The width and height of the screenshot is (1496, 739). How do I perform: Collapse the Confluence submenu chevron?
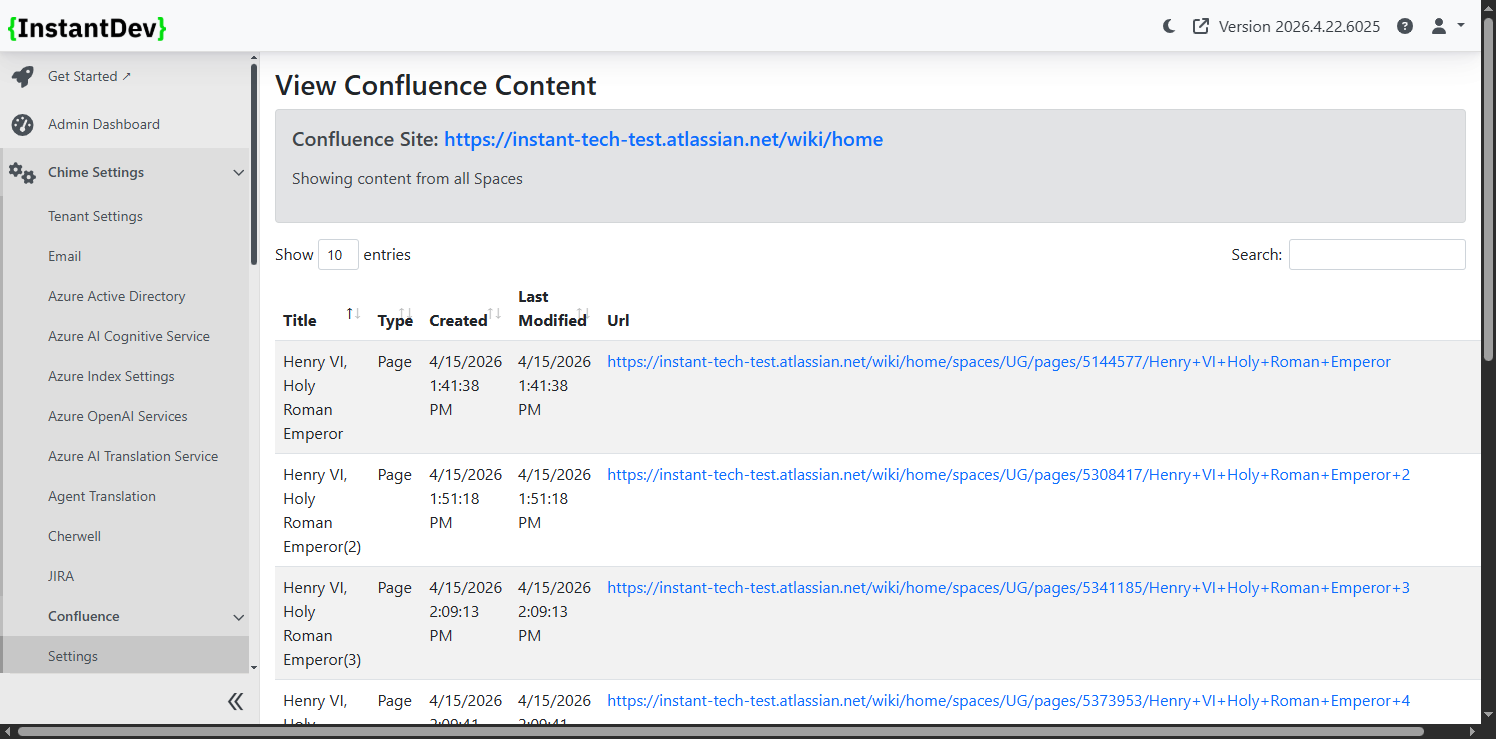(238, 616)
